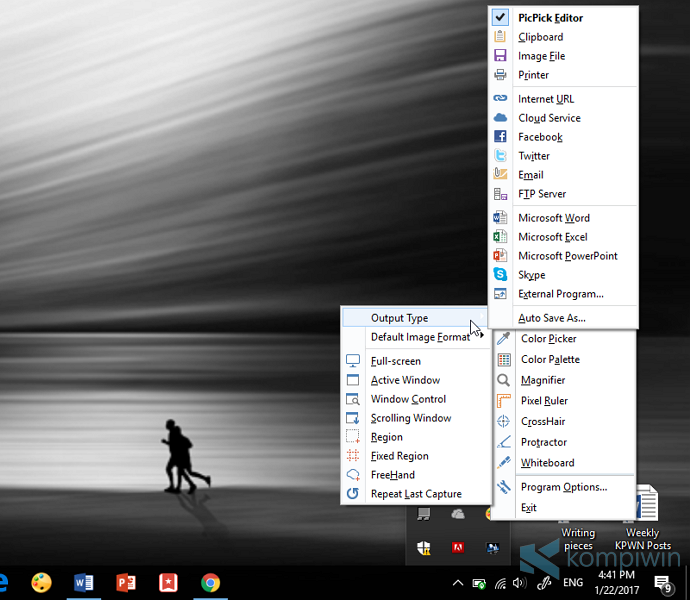The height and width of the screenshot is (600, 690).
Task: Capture Full-screen monitor icon
Action: (352, 361)
